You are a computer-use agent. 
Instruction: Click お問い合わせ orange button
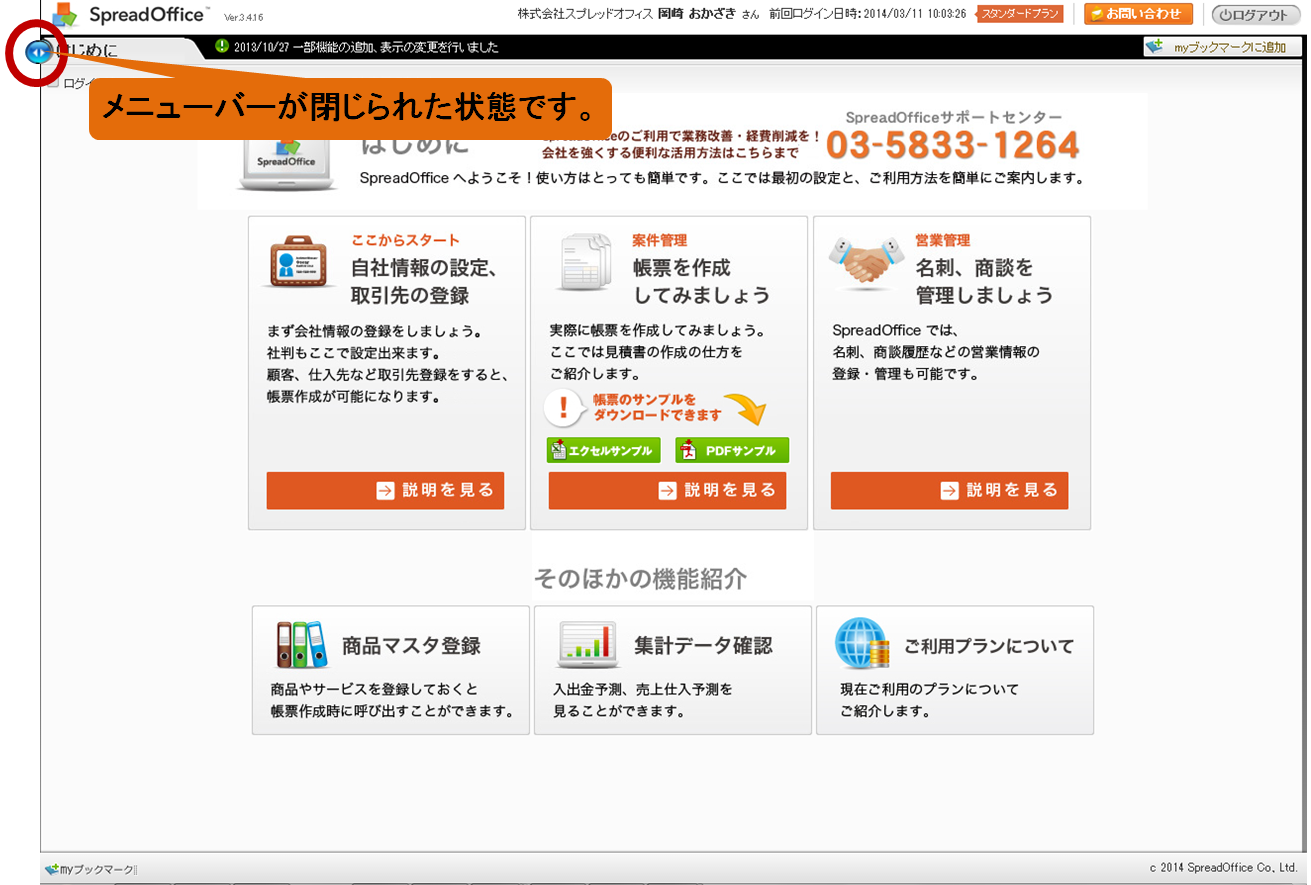1138,14
